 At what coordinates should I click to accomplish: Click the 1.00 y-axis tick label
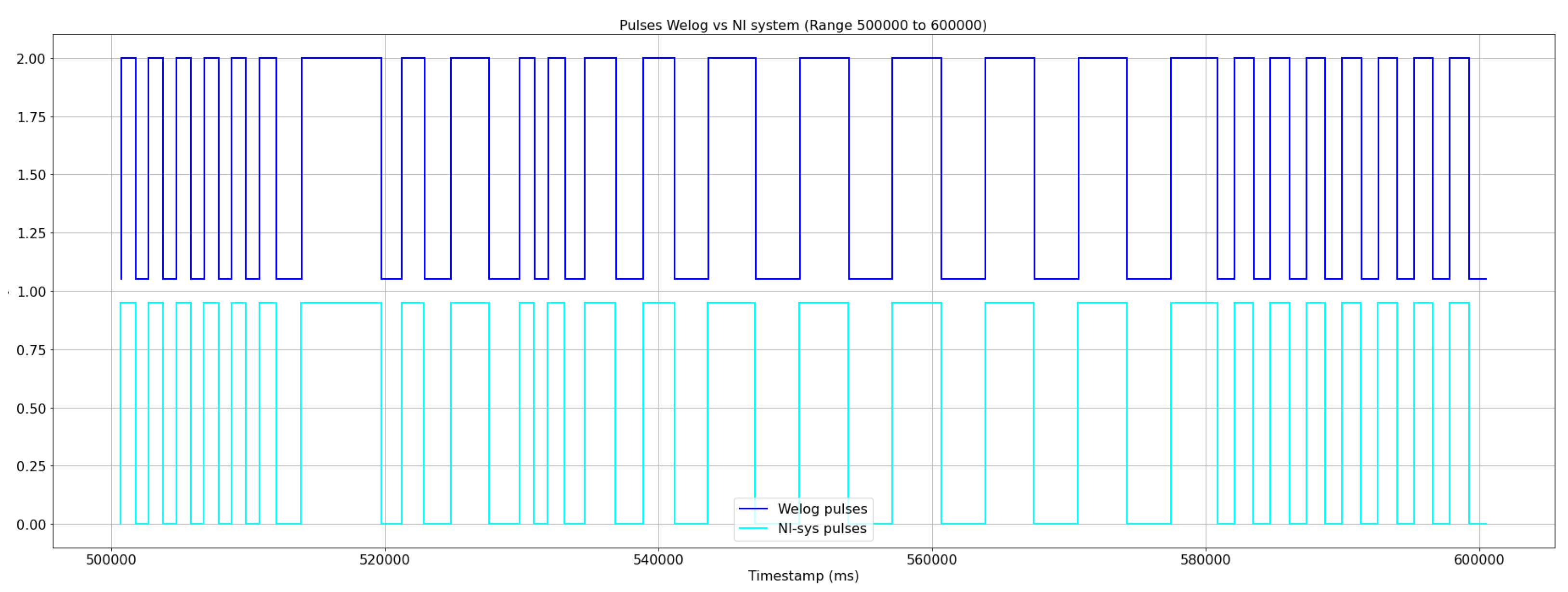tap(31, 292)
